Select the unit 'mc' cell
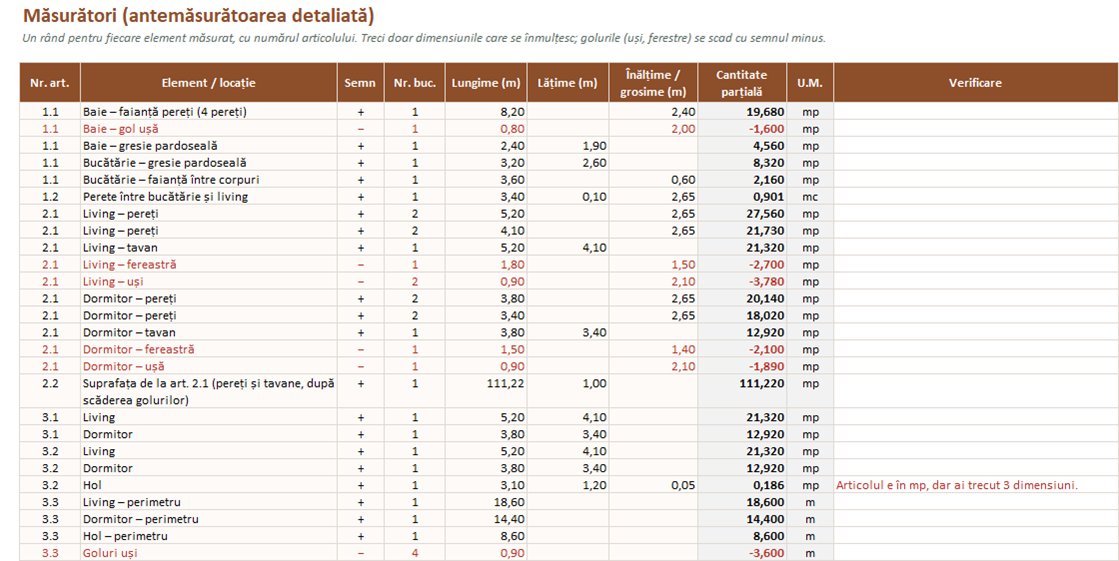Screen dimensions: 1119x561 (x=810, y=197)
